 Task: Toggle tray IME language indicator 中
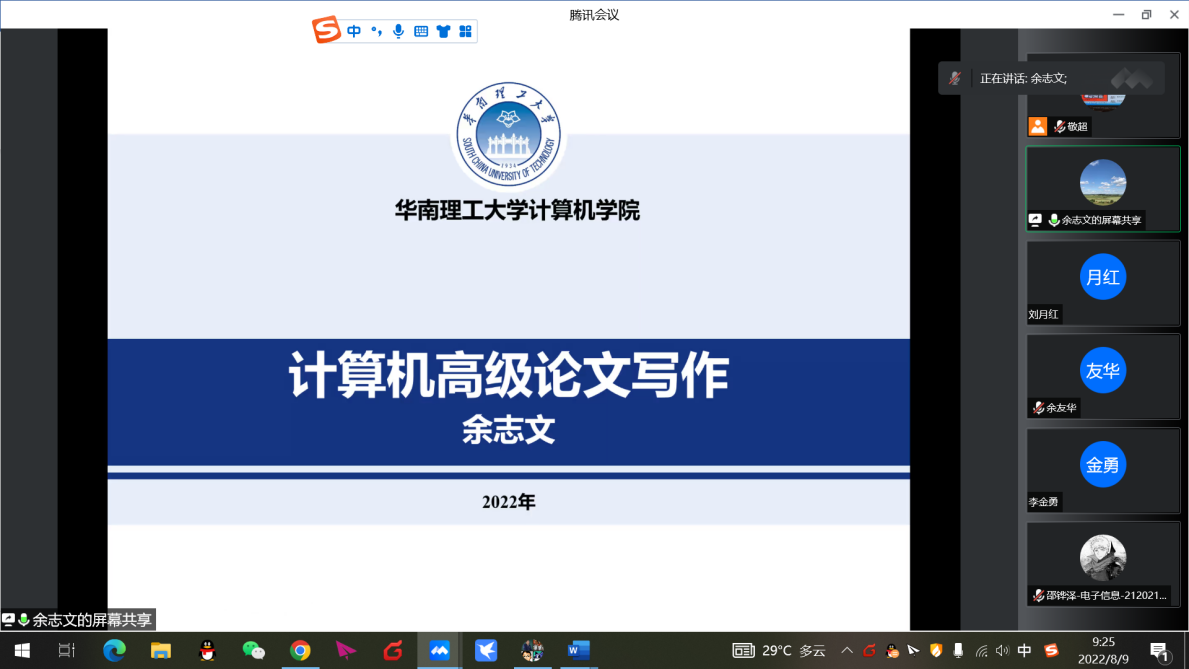(1024, 651)
